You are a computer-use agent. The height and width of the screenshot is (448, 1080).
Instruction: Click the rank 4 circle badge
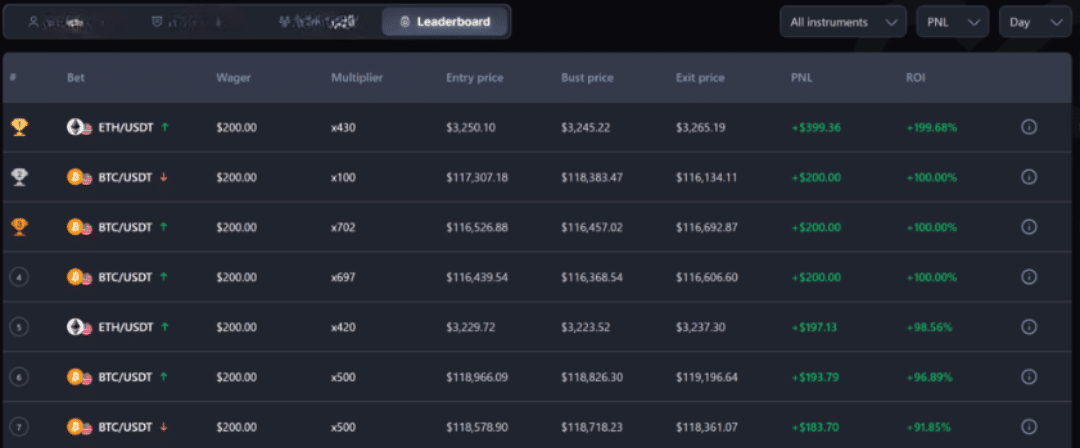19,278
